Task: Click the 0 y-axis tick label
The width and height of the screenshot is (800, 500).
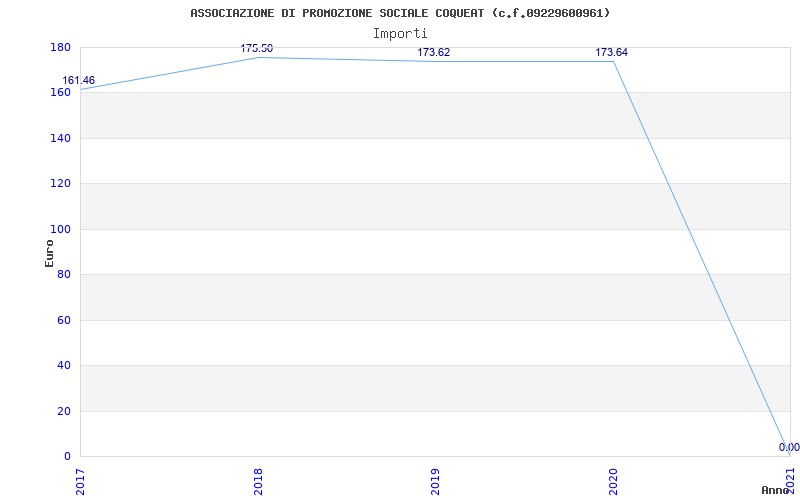Action: click(67, 456)
